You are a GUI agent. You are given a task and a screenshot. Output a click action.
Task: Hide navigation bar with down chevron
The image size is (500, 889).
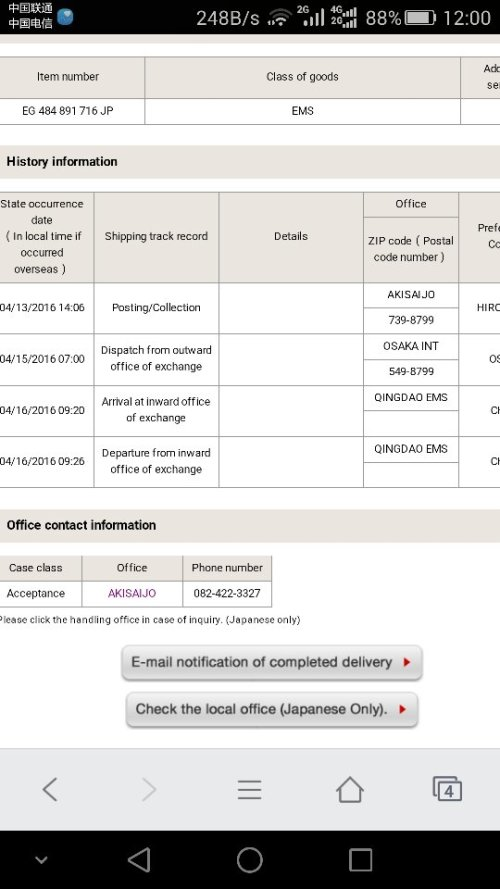click(x=41, y=860)
